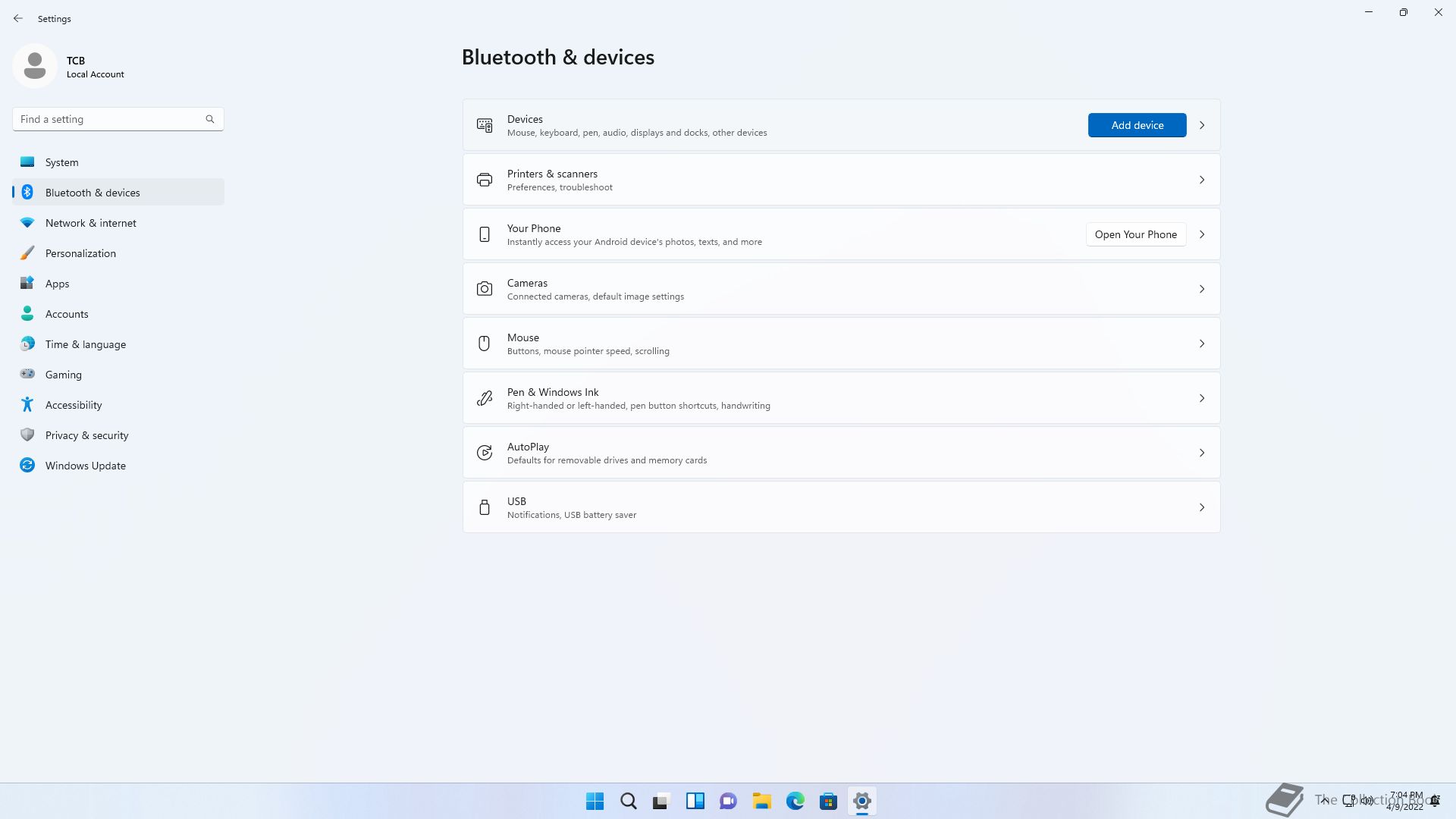
Task: Launch Microsoft Edge from taskbar
Action: (795, 801)
